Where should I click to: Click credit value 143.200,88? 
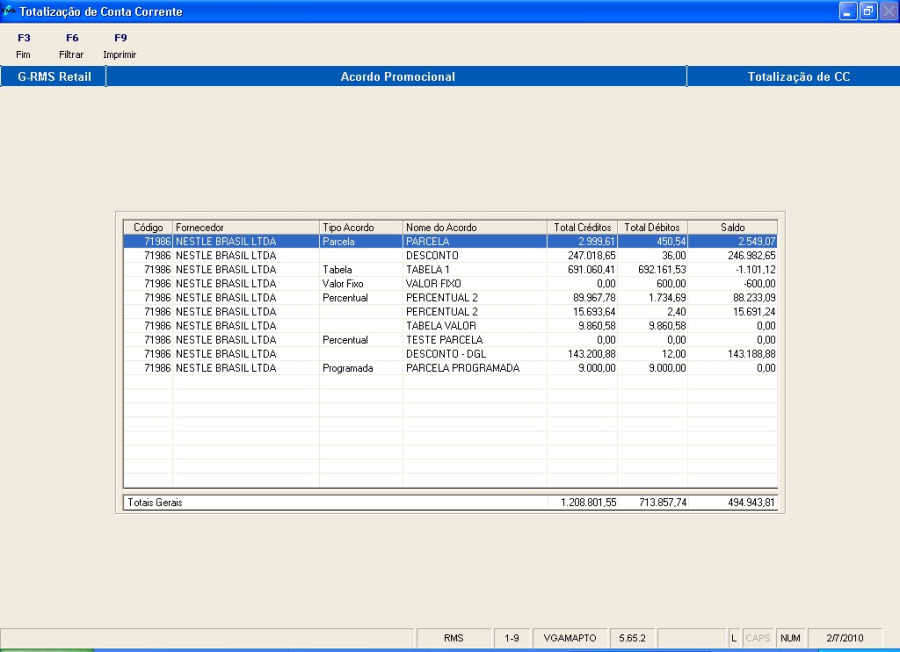tap(591, 354)
